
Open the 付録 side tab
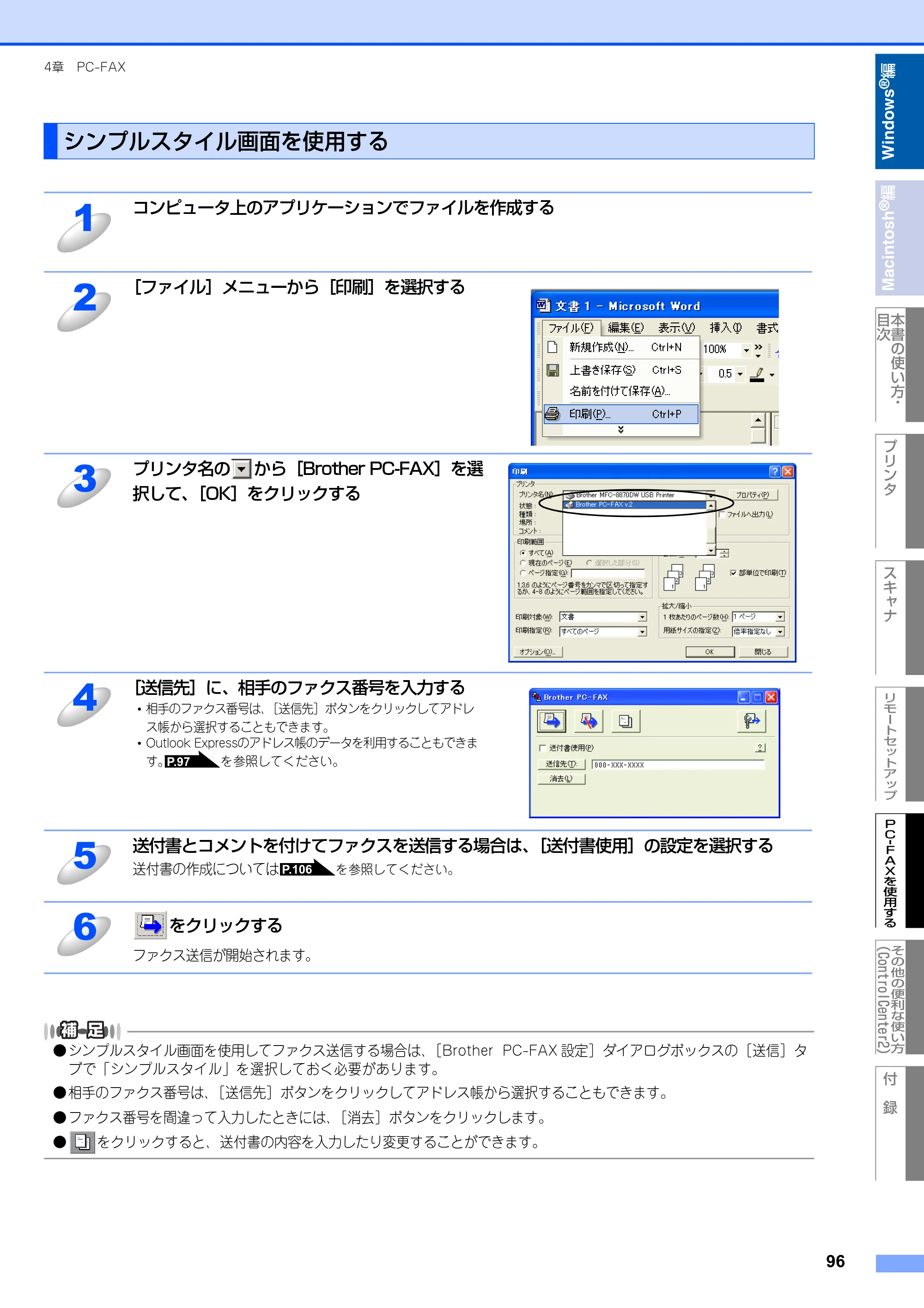coord(899,1123)
